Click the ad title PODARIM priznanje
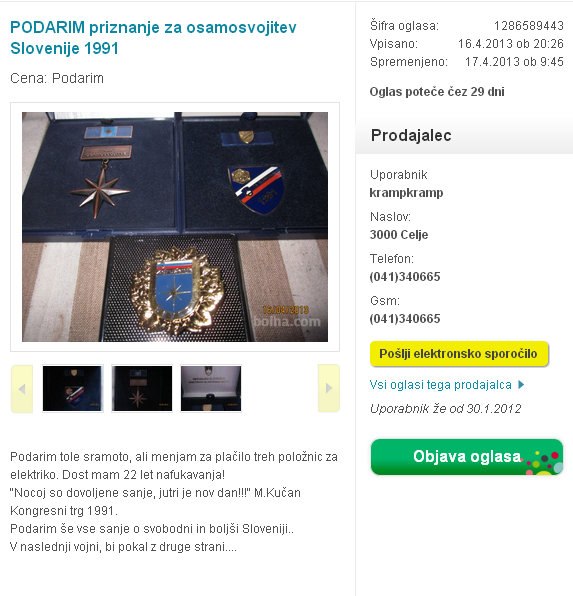This screenshot has width=573, height=596. pyautogui.click(x=153, y=38)
